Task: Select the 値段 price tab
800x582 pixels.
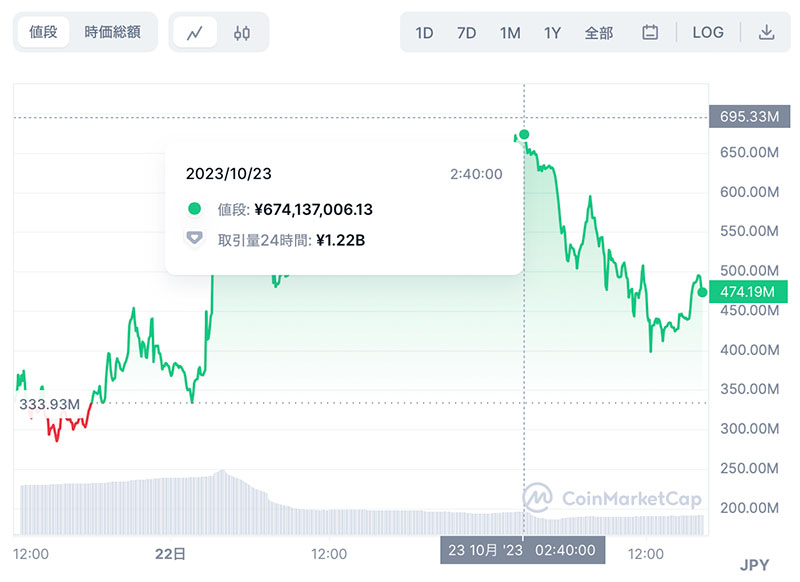Action: (43, 32)
